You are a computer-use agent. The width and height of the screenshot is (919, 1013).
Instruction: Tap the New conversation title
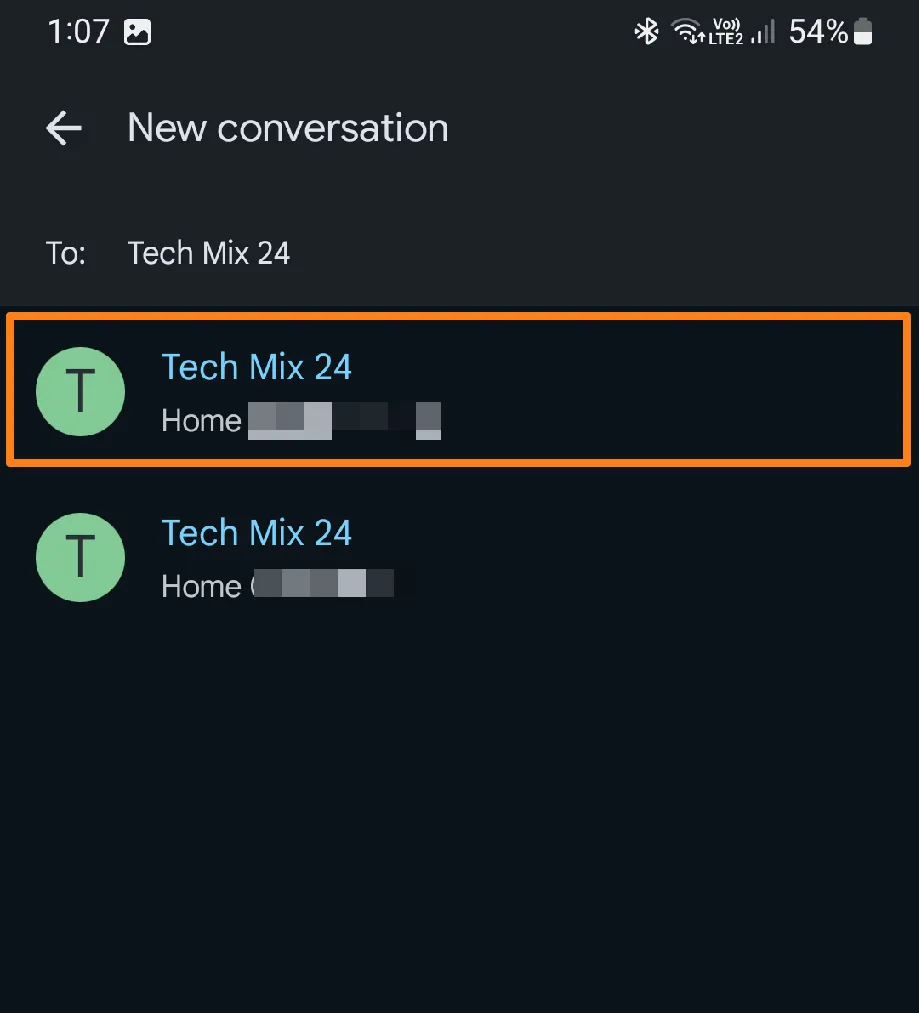point(288,128)
